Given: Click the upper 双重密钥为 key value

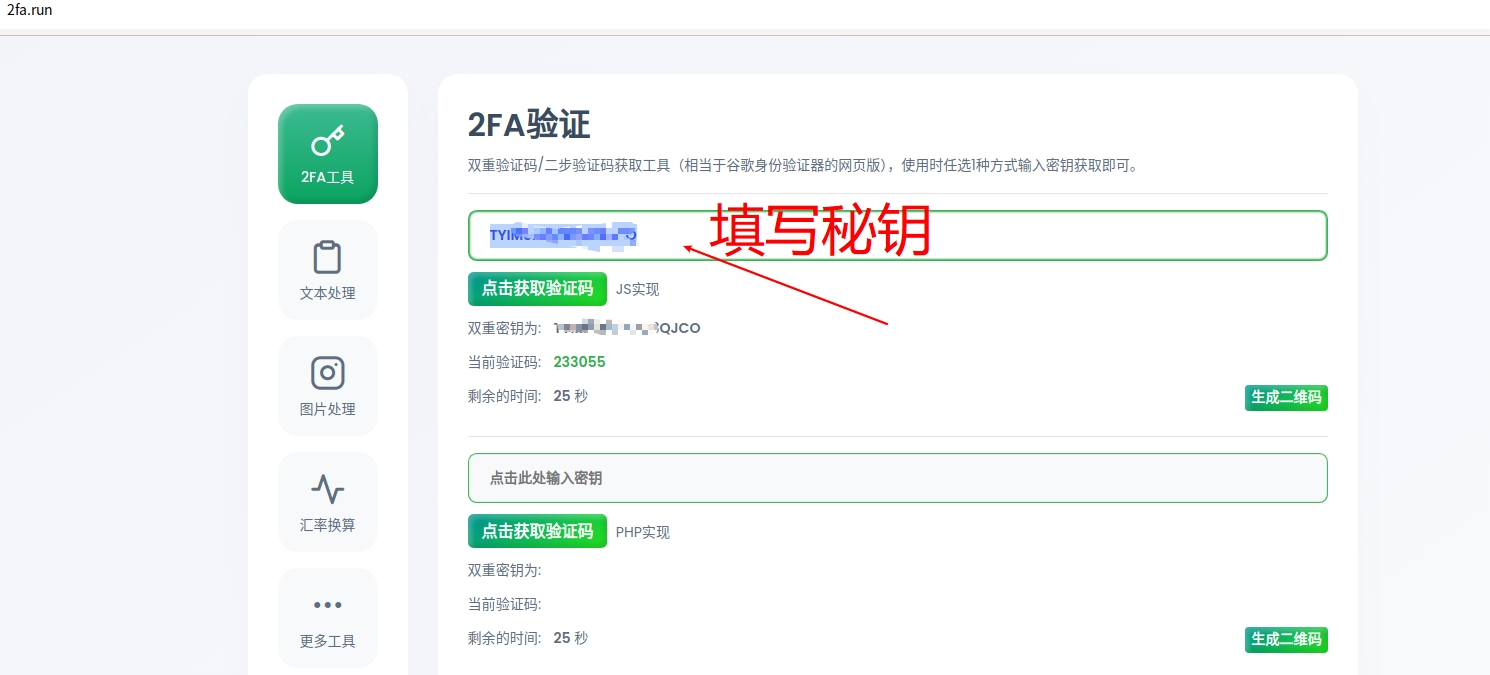Looking at the screenshot, I should [627, 328].
